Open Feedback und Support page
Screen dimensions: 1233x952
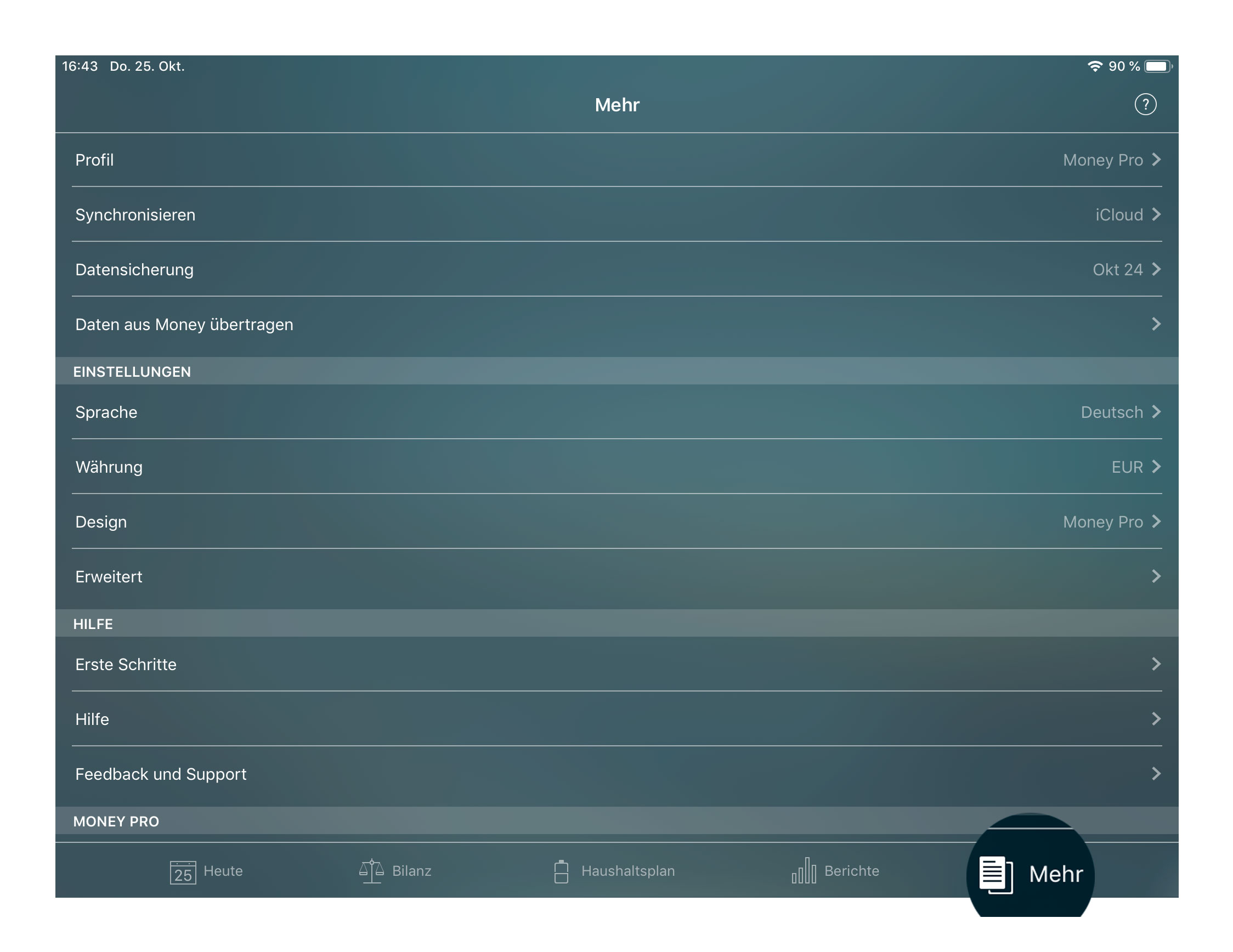[x=616, y=773]
